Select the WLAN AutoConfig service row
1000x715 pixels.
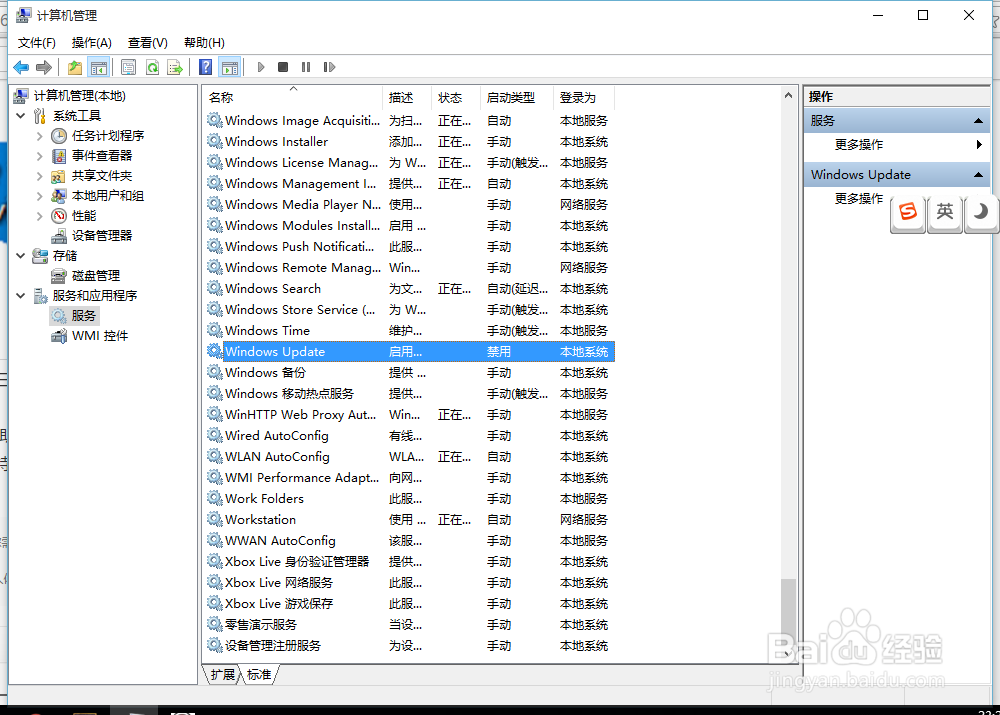(x=409, y=457)
